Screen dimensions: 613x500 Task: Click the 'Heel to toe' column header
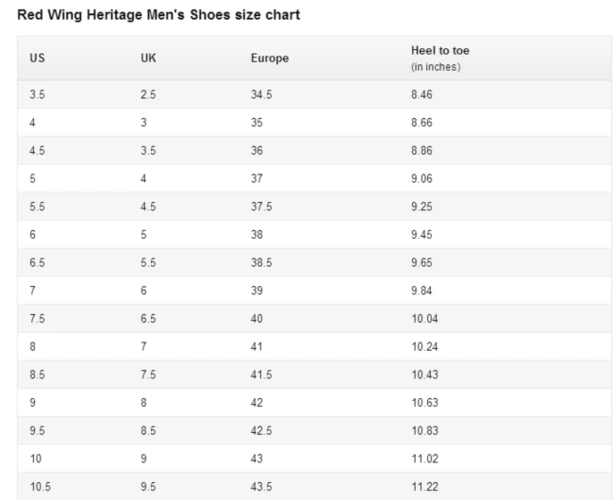438,52
